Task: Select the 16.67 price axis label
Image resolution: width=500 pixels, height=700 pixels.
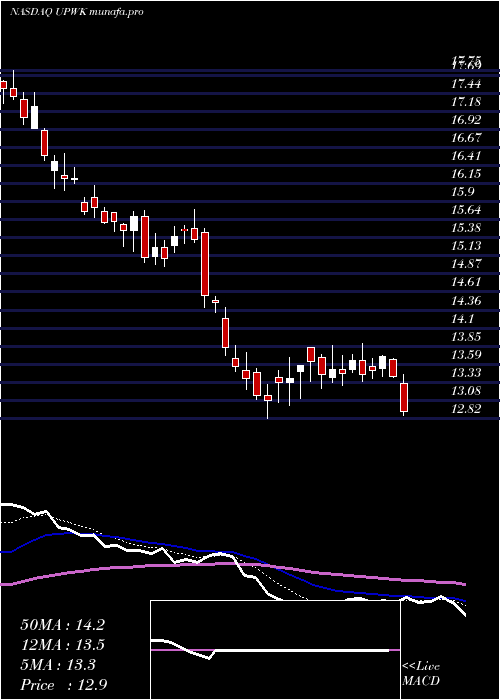Action: [466, 138]
